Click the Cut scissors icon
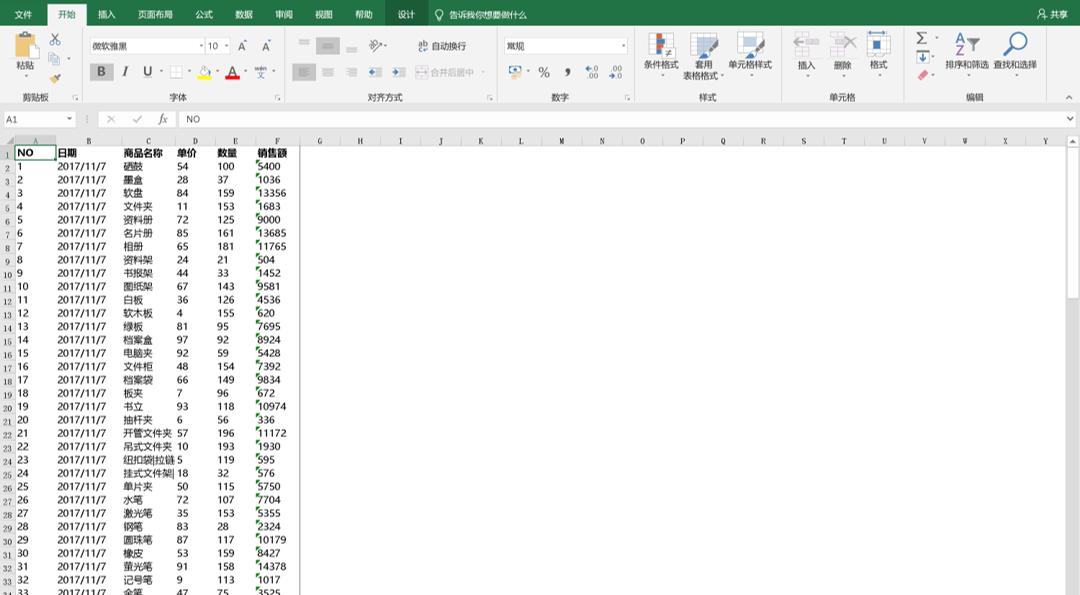 pyautogui.click(x=55, y=39)
